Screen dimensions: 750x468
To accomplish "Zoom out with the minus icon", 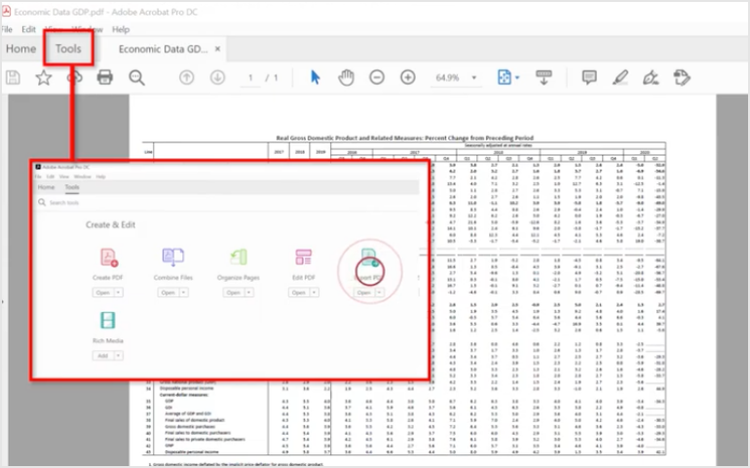I will tap(377, 78).
